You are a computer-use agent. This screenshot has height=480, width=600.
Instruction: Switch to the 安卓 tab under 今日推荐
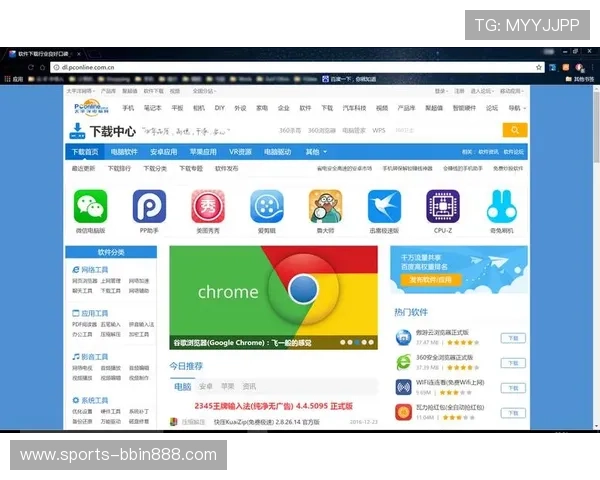pos(205,386)
